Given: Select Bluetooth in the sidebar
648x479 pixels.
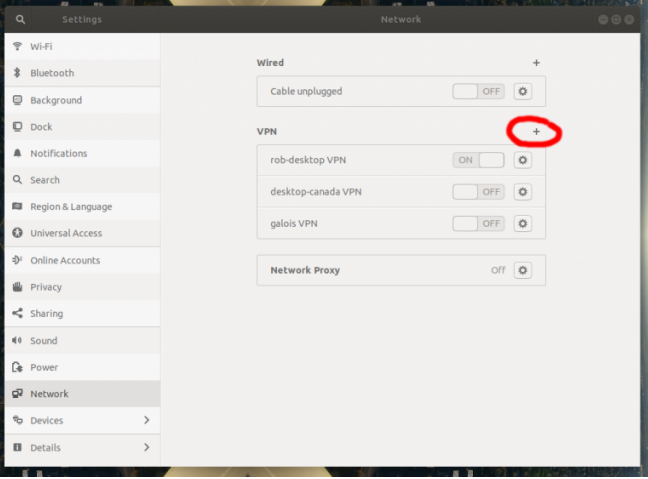Looking at the screenshot, I should point(52,73).
